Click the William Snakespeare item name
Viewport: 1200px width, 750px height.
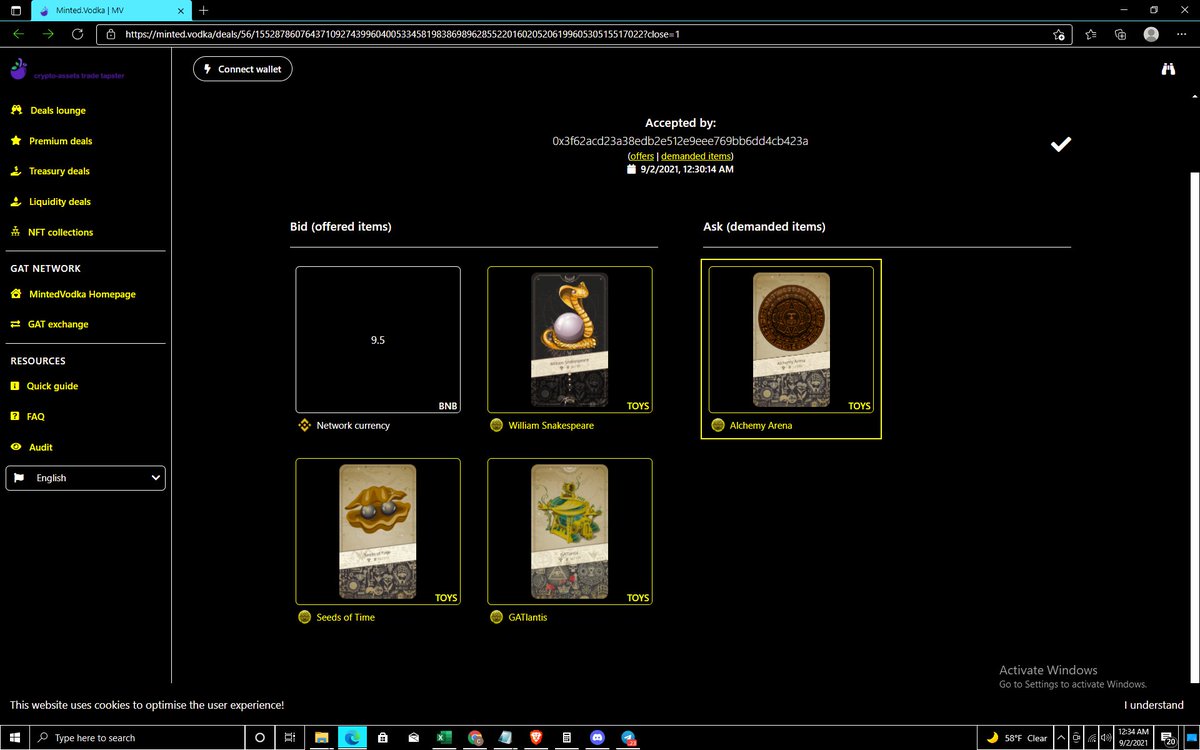coord(551,425)
